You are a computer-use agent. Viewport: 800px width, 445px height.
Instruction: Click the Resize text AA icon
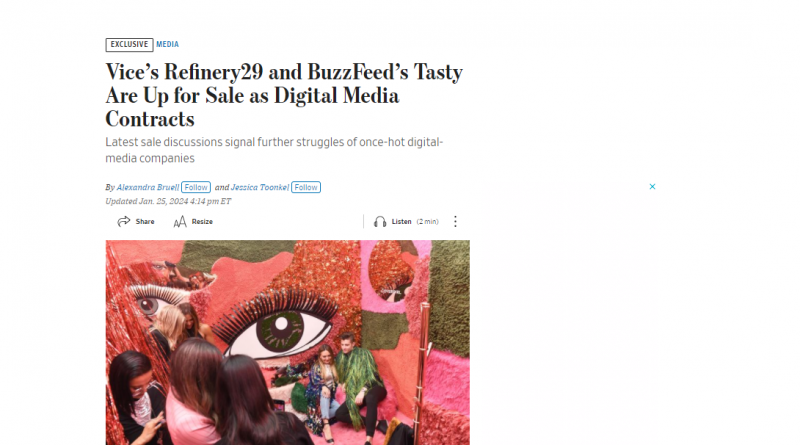[x=180, y=221]
